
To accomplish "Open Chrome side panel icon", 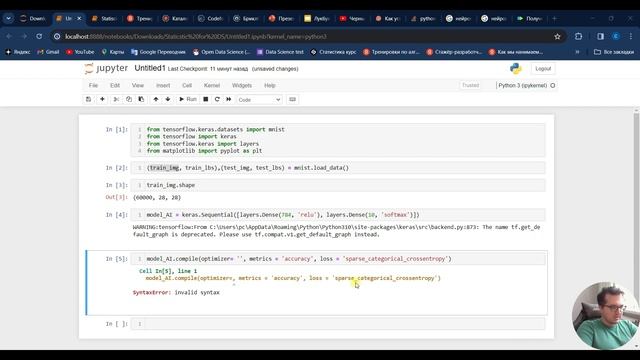I will 600,36.
